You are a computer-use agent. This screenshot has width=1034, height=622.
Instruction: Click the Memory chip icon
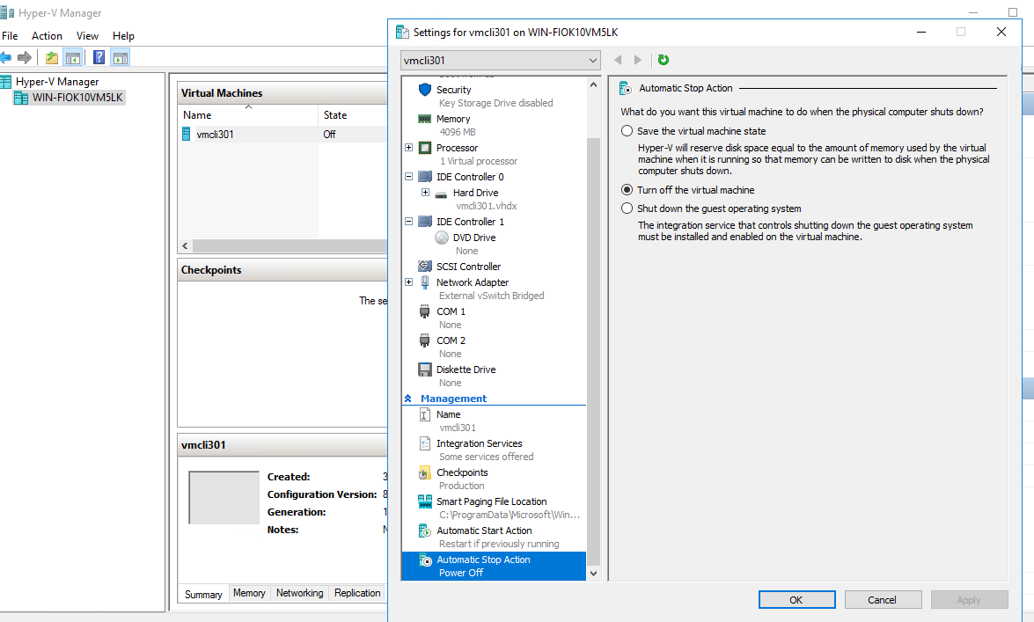425,119
